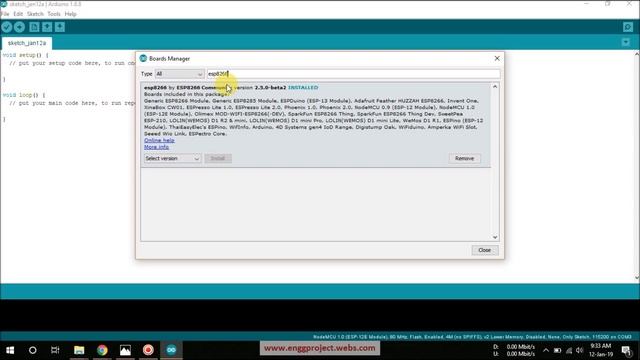Click Remove for the esp8266 package

[x=464, y=158]
